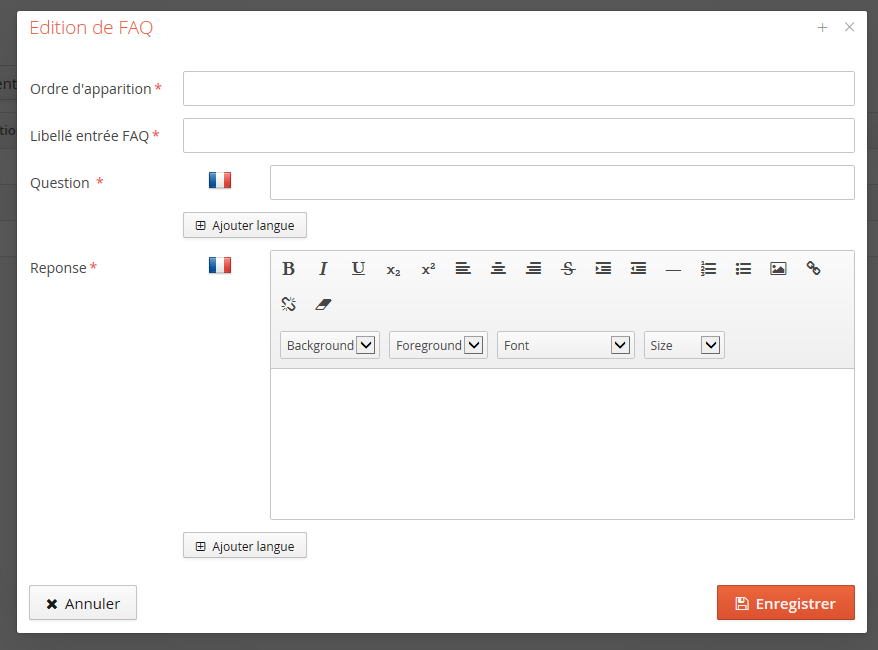Apply italic style in the editor toolbar
The image size is (878, 650).
pyautogui.click(x=323, y=269)
